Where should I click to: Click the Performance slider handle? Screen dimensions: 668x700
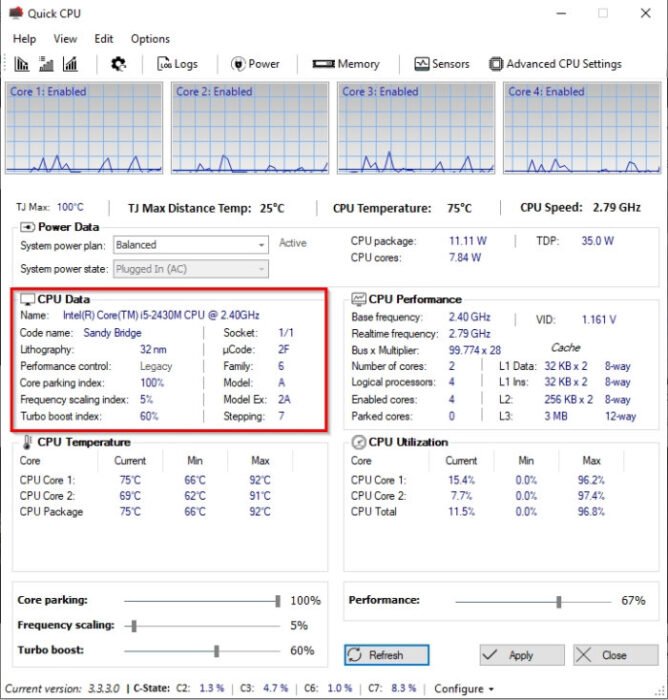(559, 602)
